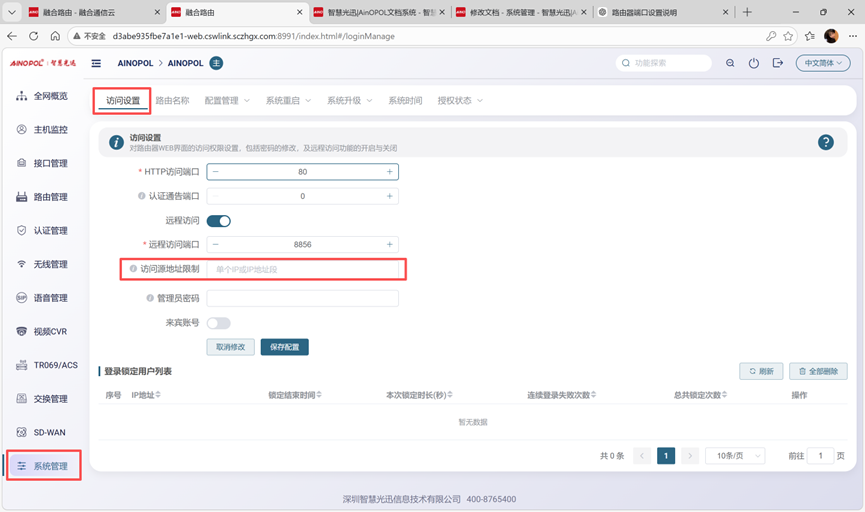Click the help question mark icon

point(825,143)
